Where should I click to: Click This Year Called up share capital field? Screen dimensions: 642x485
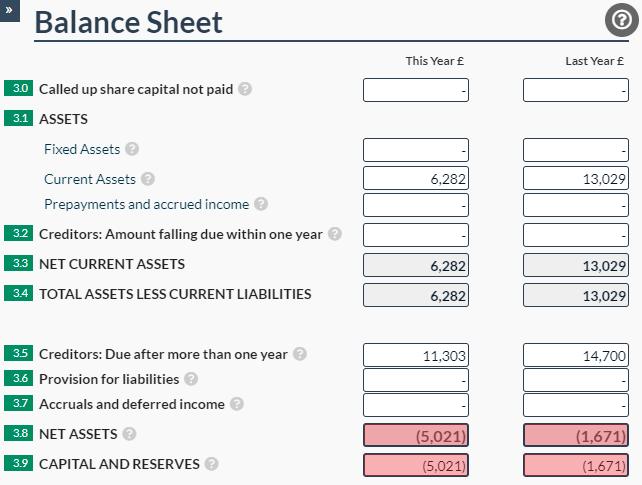[x=415, y=90]
